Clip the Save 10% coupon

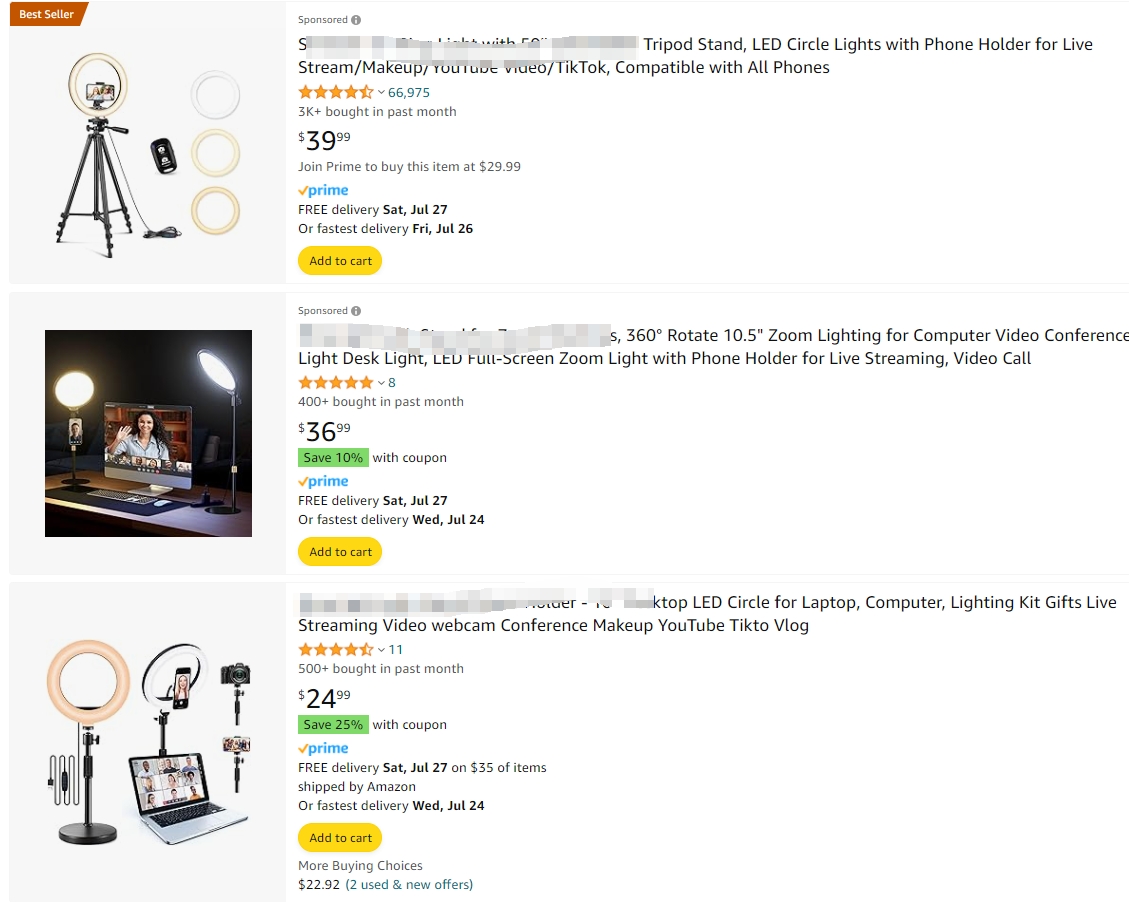pos(333,458)
